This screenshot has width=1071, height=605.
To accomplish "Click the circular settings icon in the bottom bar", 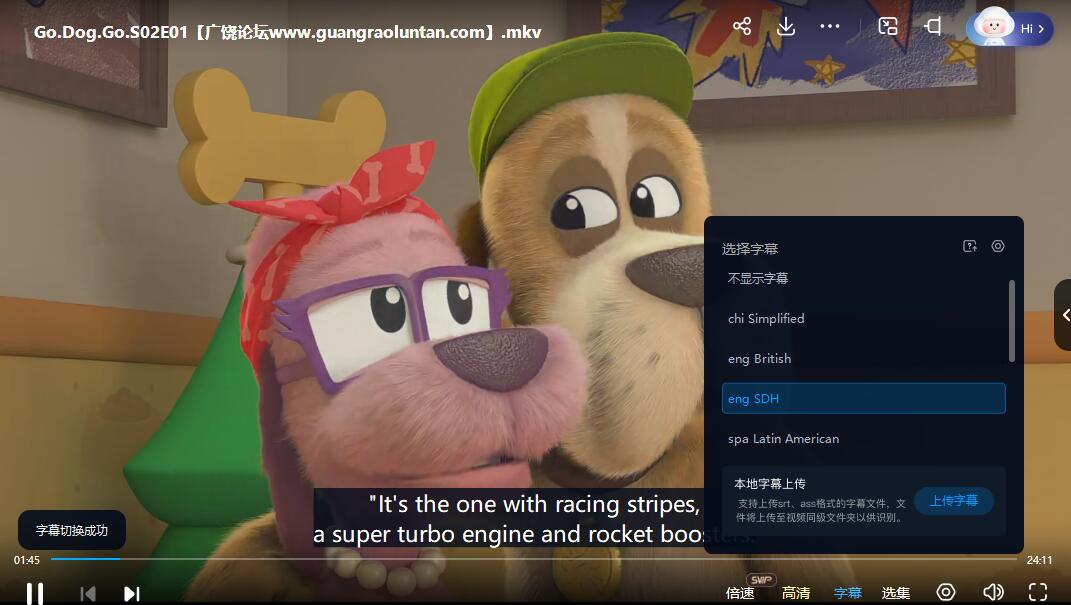I will point(946,592).
